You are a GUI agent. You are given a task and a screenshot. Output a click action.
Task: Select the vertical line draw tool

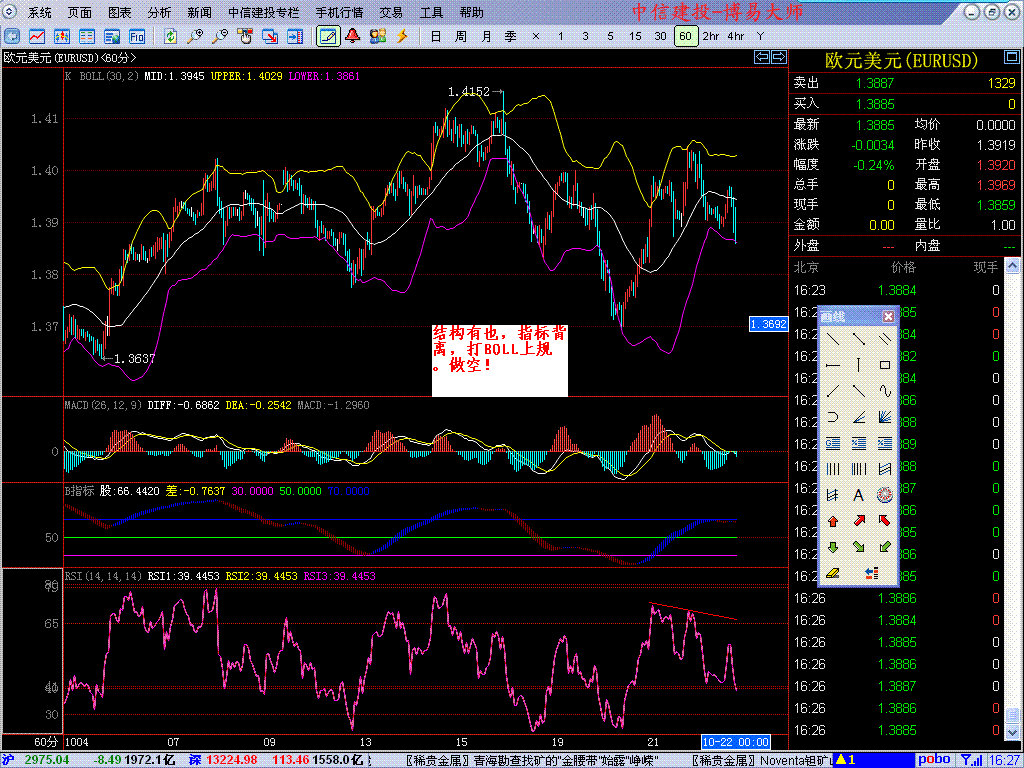click(x=859, y=365)
